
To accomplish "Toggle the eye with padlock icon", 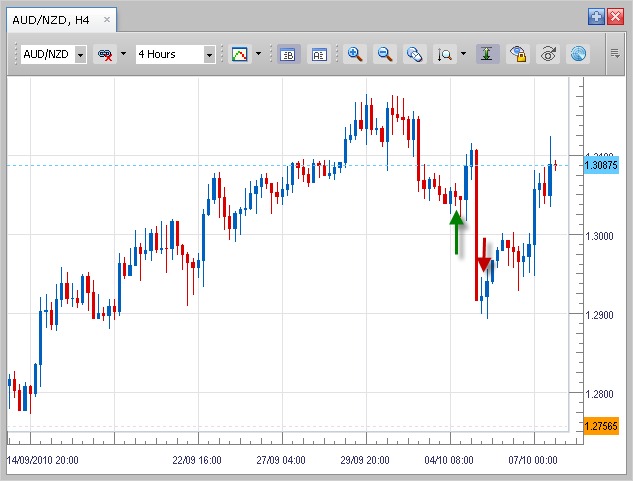I will tap(518, 54).
